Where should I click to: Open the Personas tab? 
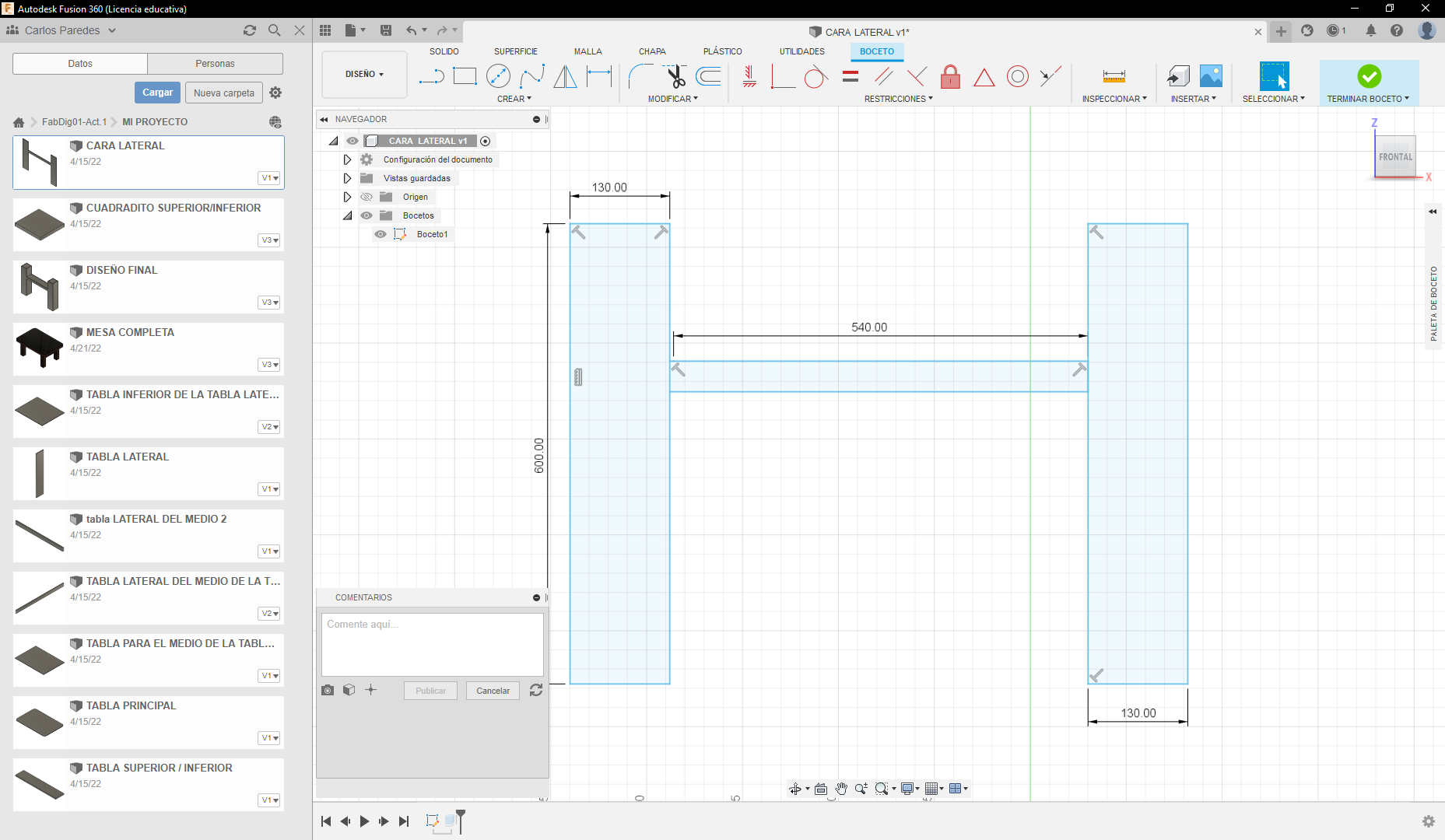coord(215,64)
